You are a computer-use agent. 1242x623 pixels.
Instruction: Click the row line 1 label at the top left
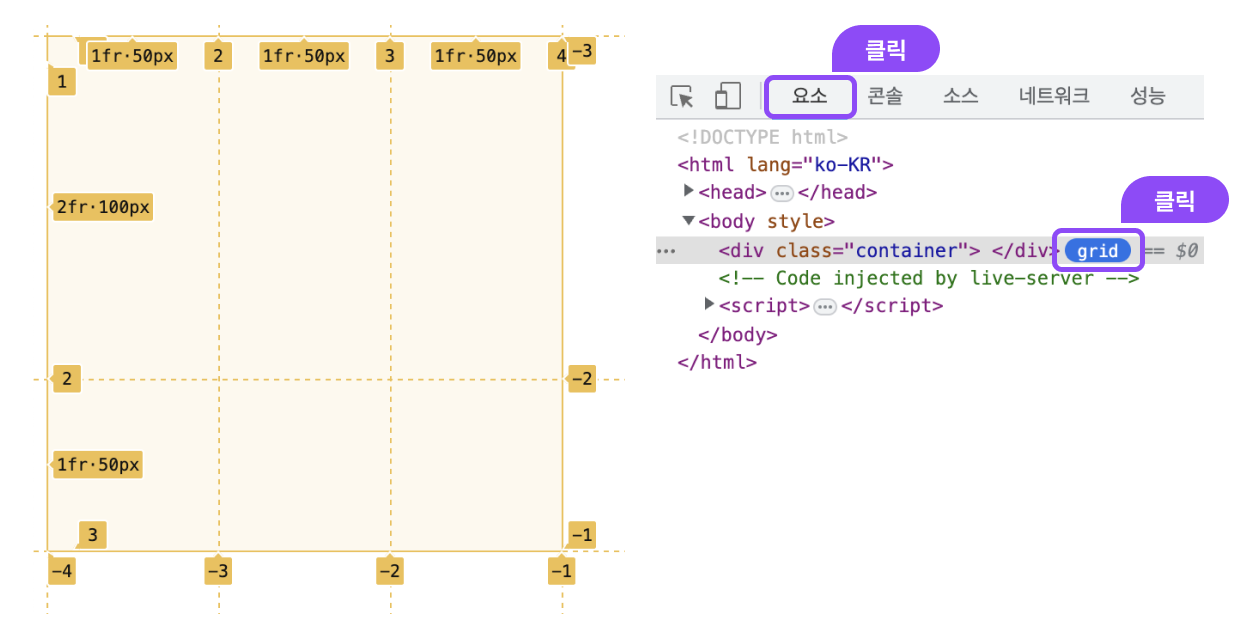coord(62,82)
